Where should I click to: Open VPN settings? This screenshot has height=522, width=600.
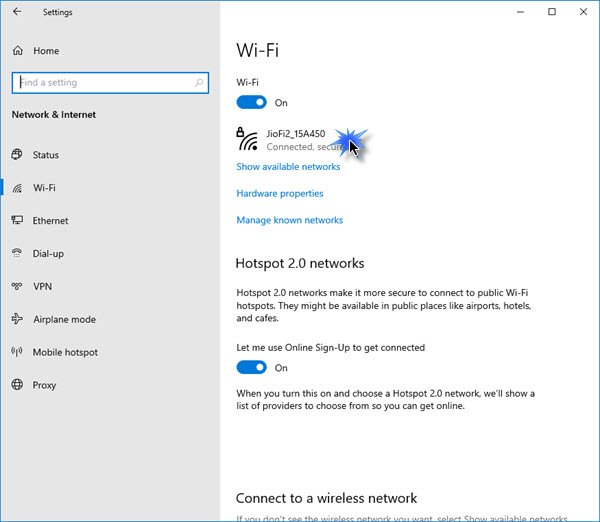[x=42, y=287]
